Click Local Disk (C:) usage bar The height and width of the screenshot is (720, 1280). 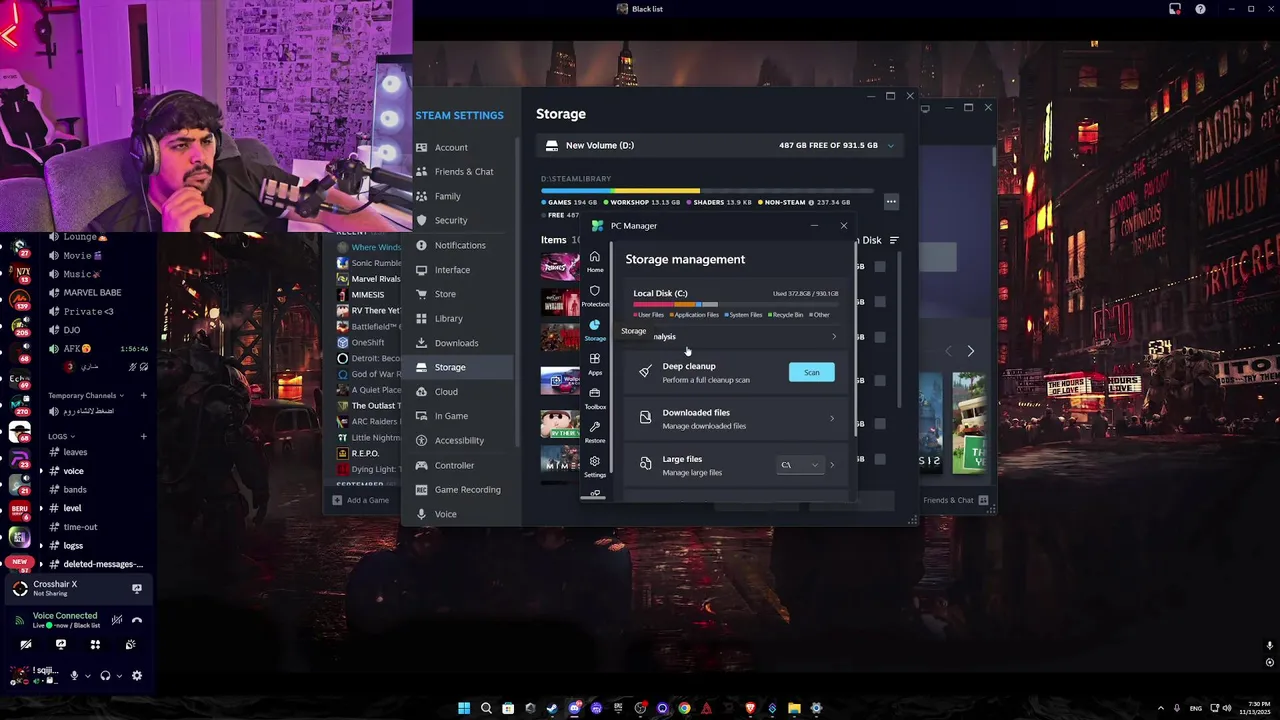pyautogui.click(x=735, y=304)
